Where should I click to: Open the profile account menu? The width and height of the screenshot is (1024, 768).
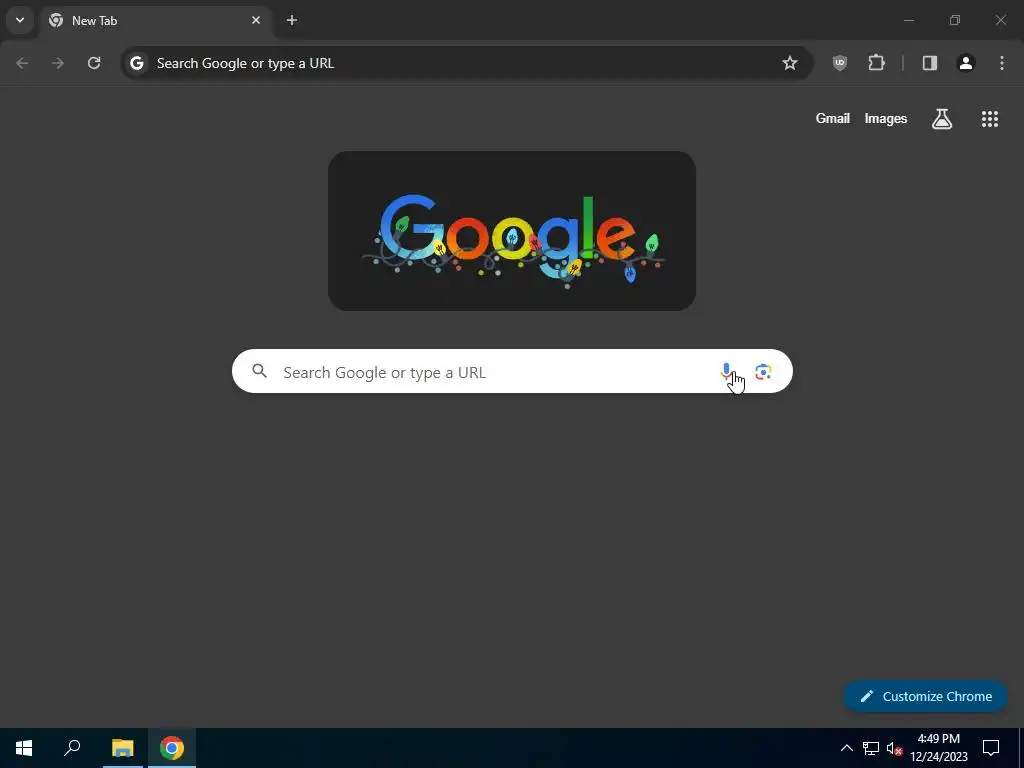pos(966,63)
